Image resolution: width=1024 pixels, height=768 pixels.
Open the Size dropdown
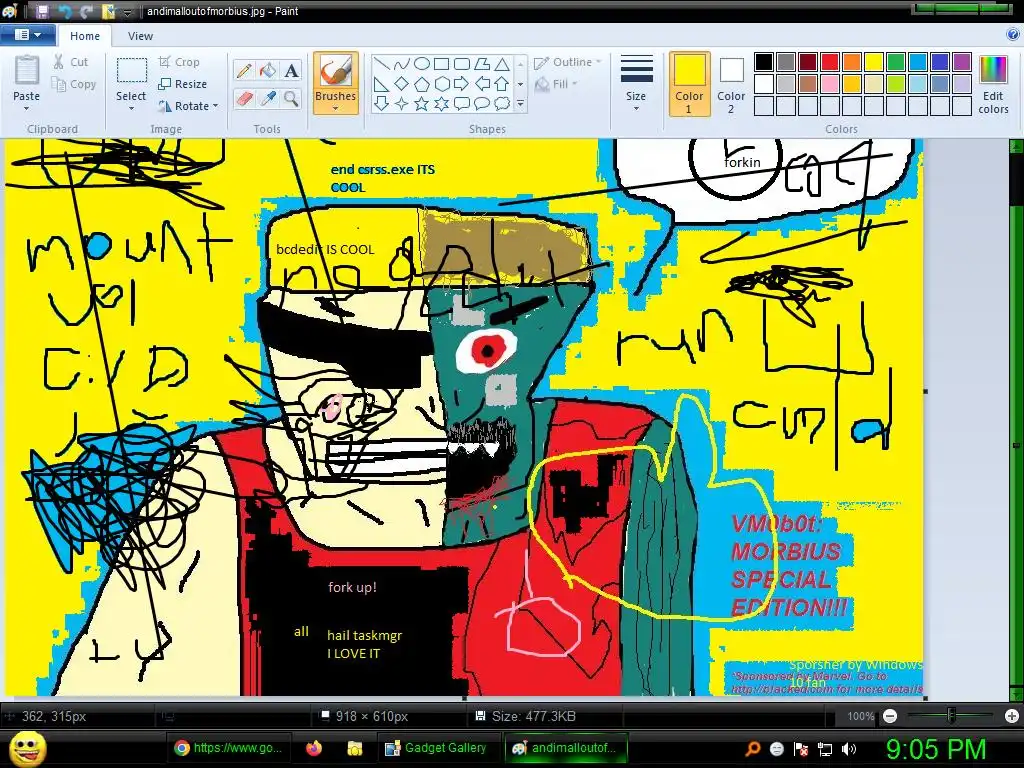tap(636, 83)
